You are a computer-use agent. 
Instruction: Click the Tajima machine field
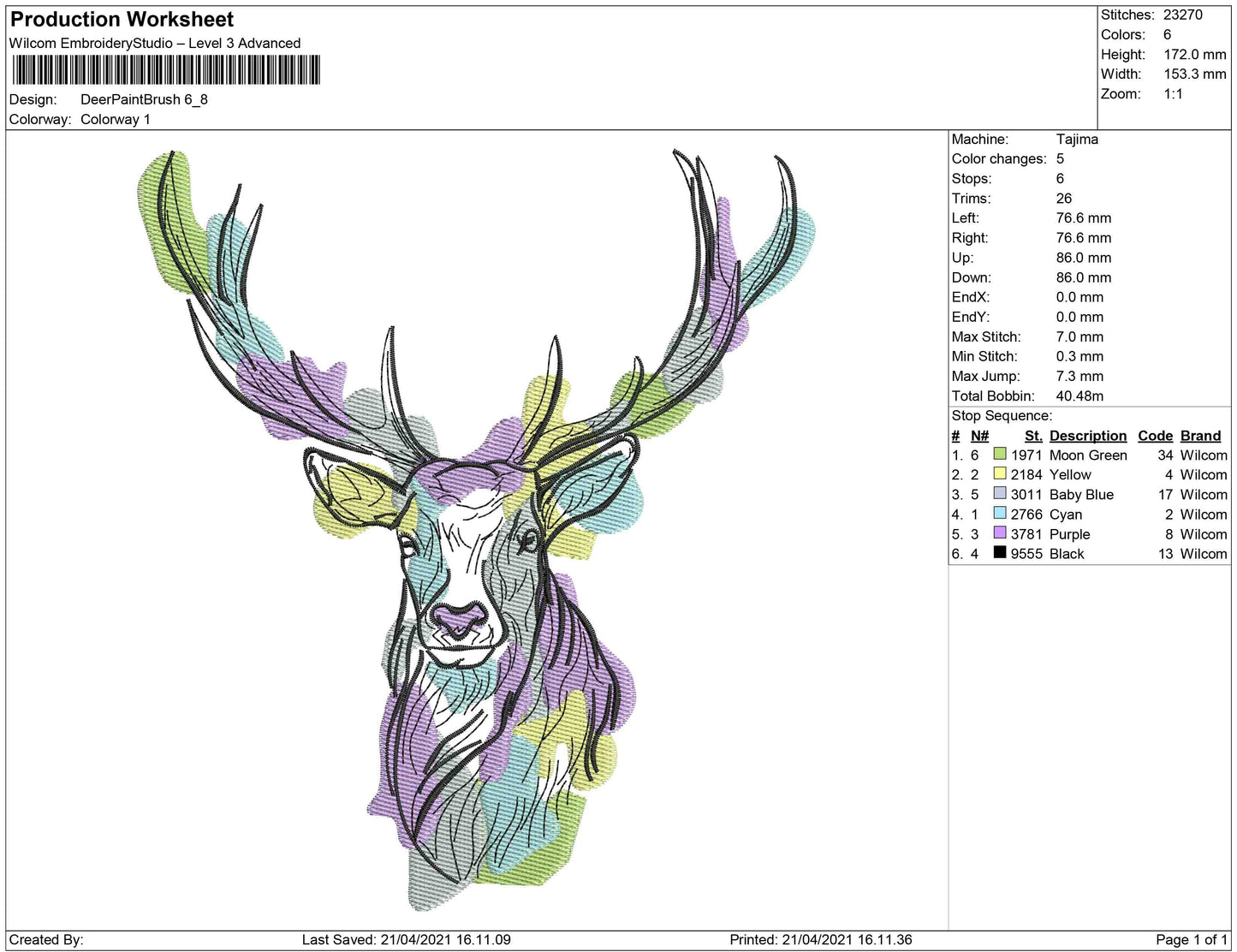1078,139
